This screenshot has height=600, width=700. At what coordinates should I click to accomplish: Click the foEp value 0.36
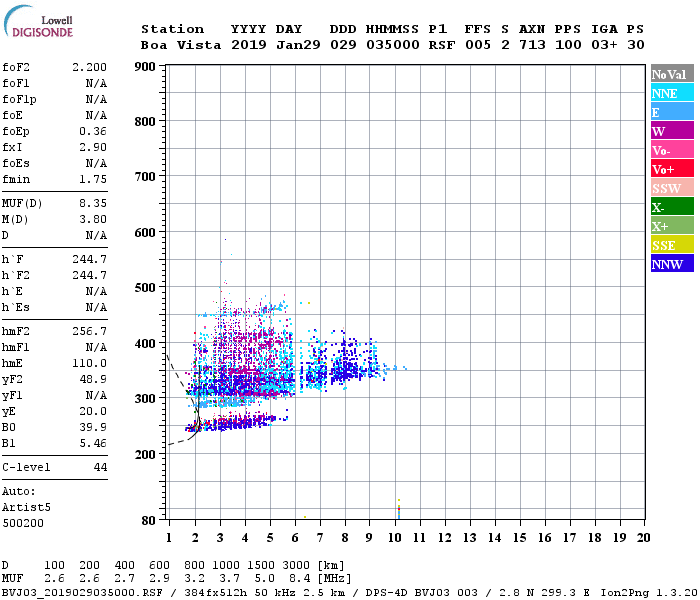tap(93, 131)
